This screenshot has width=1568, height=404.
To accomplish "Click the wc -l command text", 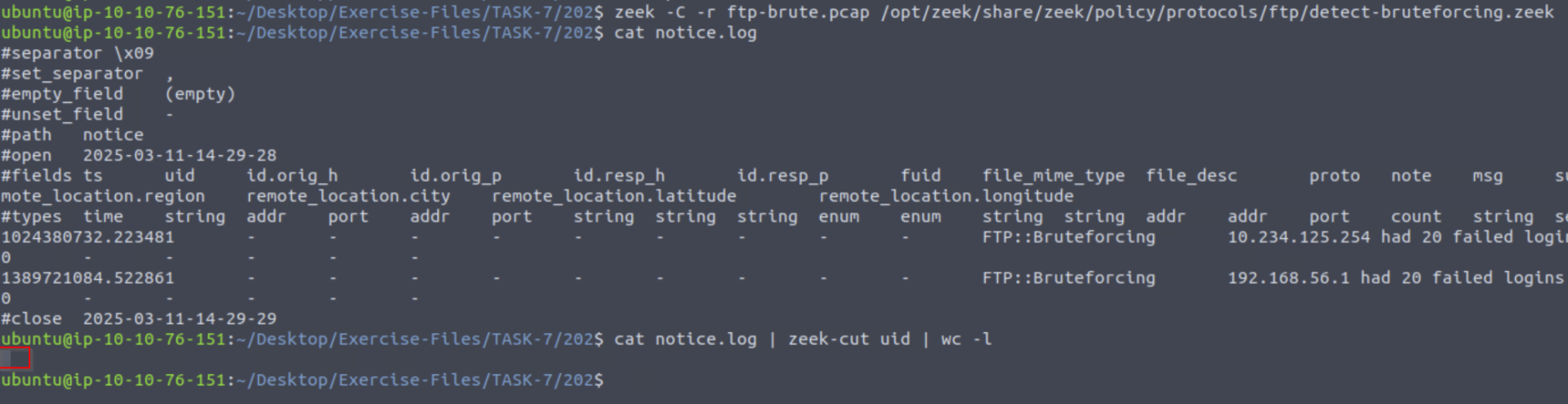I will click(x=966, y=339).
